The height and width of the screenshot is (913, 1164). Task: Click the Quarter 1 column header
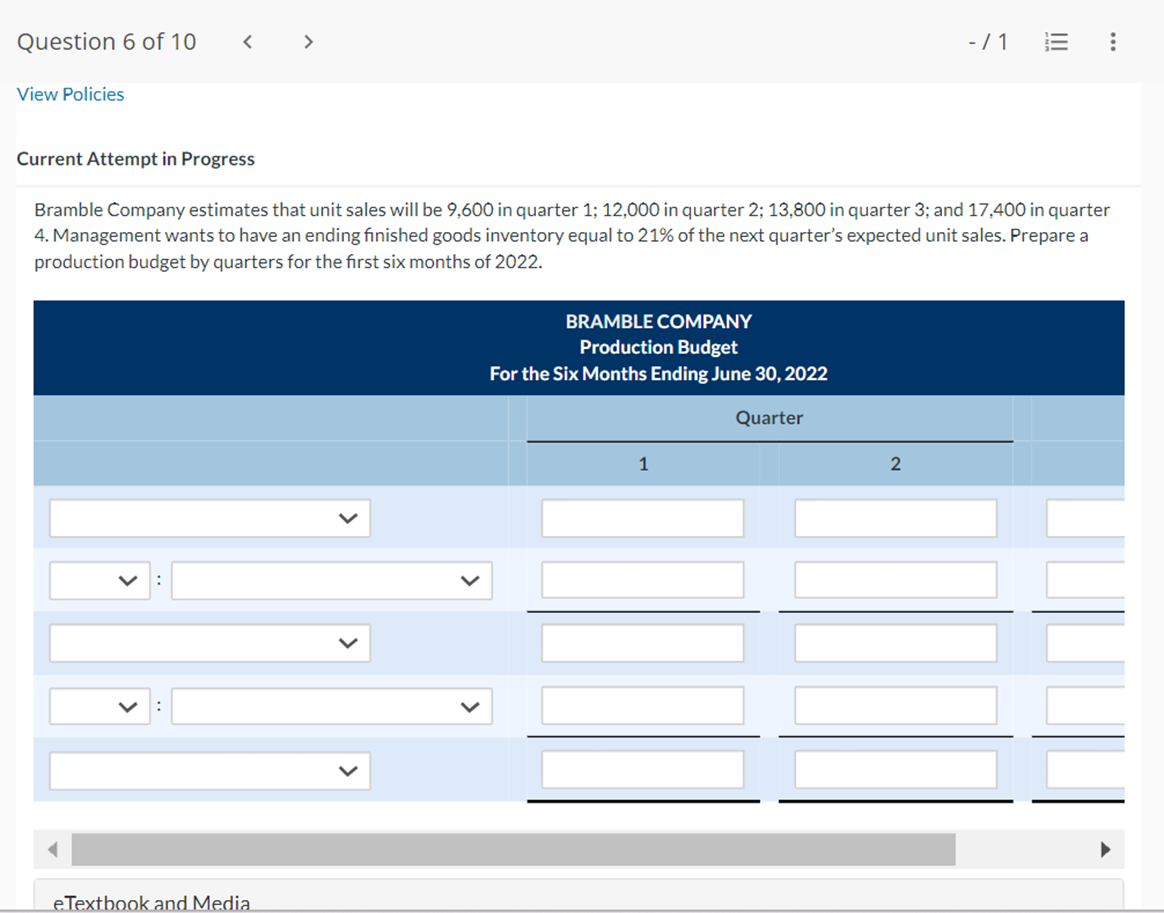pos(644,464)
